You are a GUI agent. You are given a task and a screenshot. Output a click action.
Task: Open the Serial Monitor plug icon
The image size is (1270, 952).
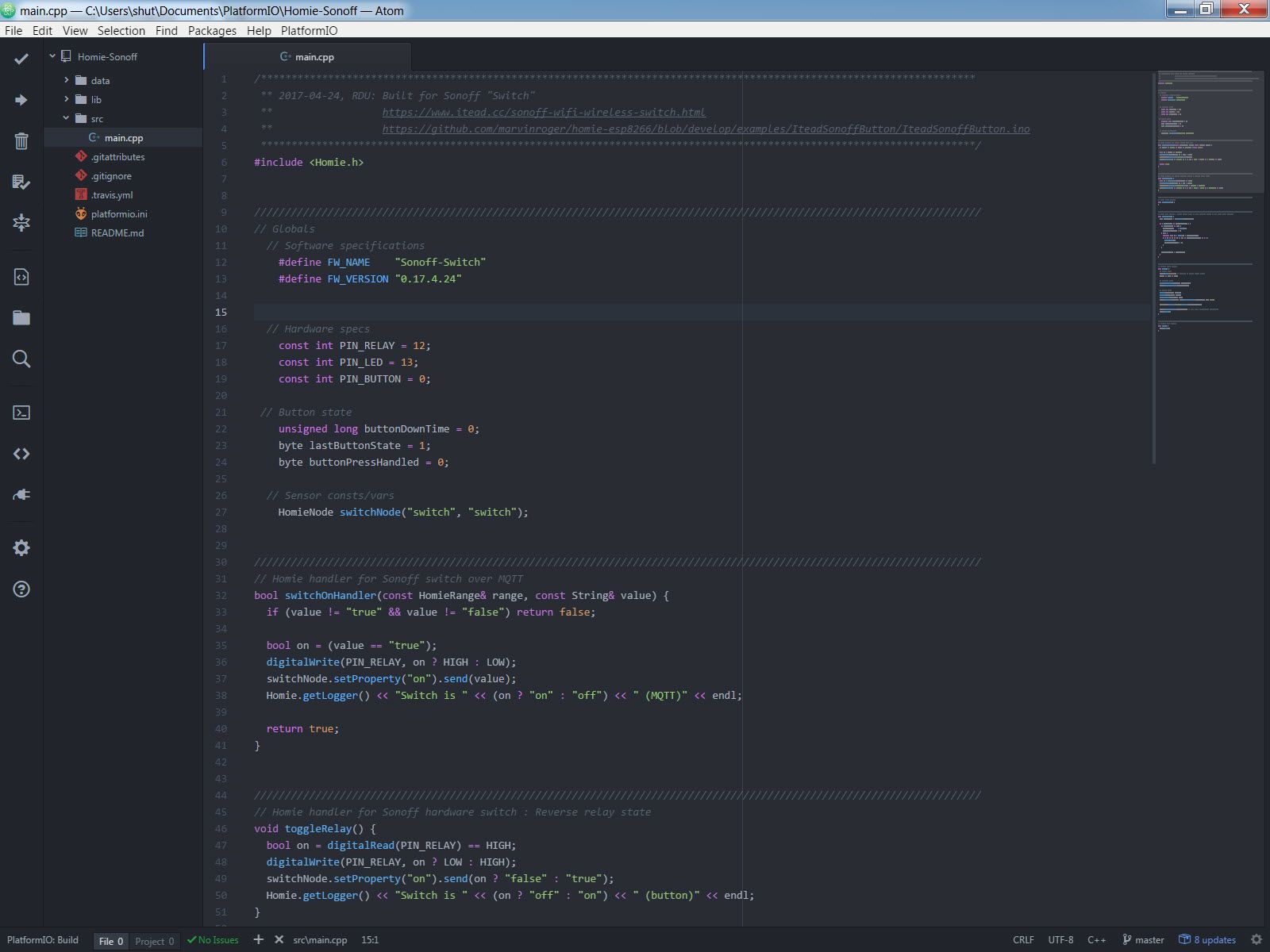pyautogui.click(x=21, y=494)
